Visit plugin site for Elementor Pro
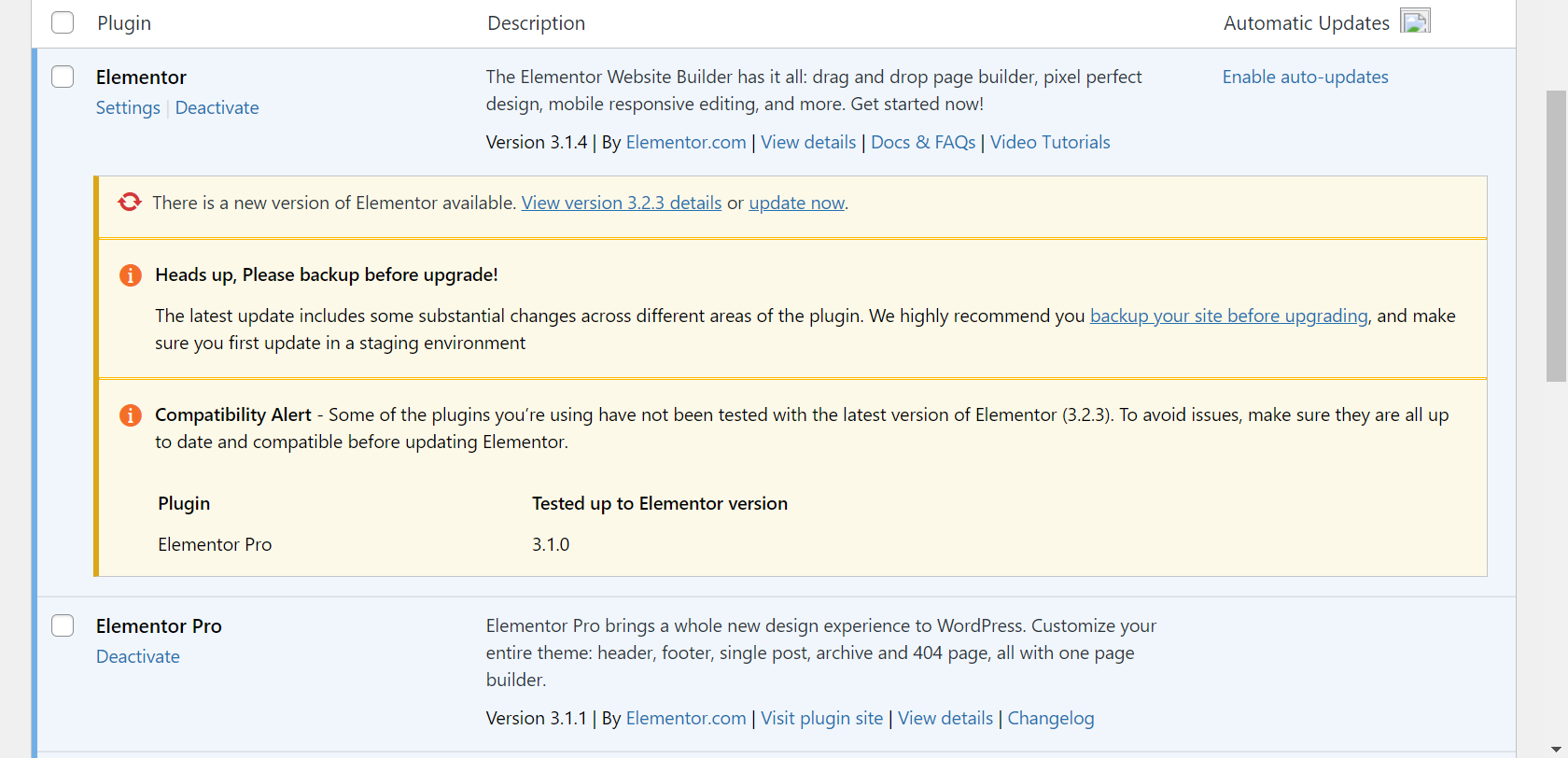 pos(821,718)
